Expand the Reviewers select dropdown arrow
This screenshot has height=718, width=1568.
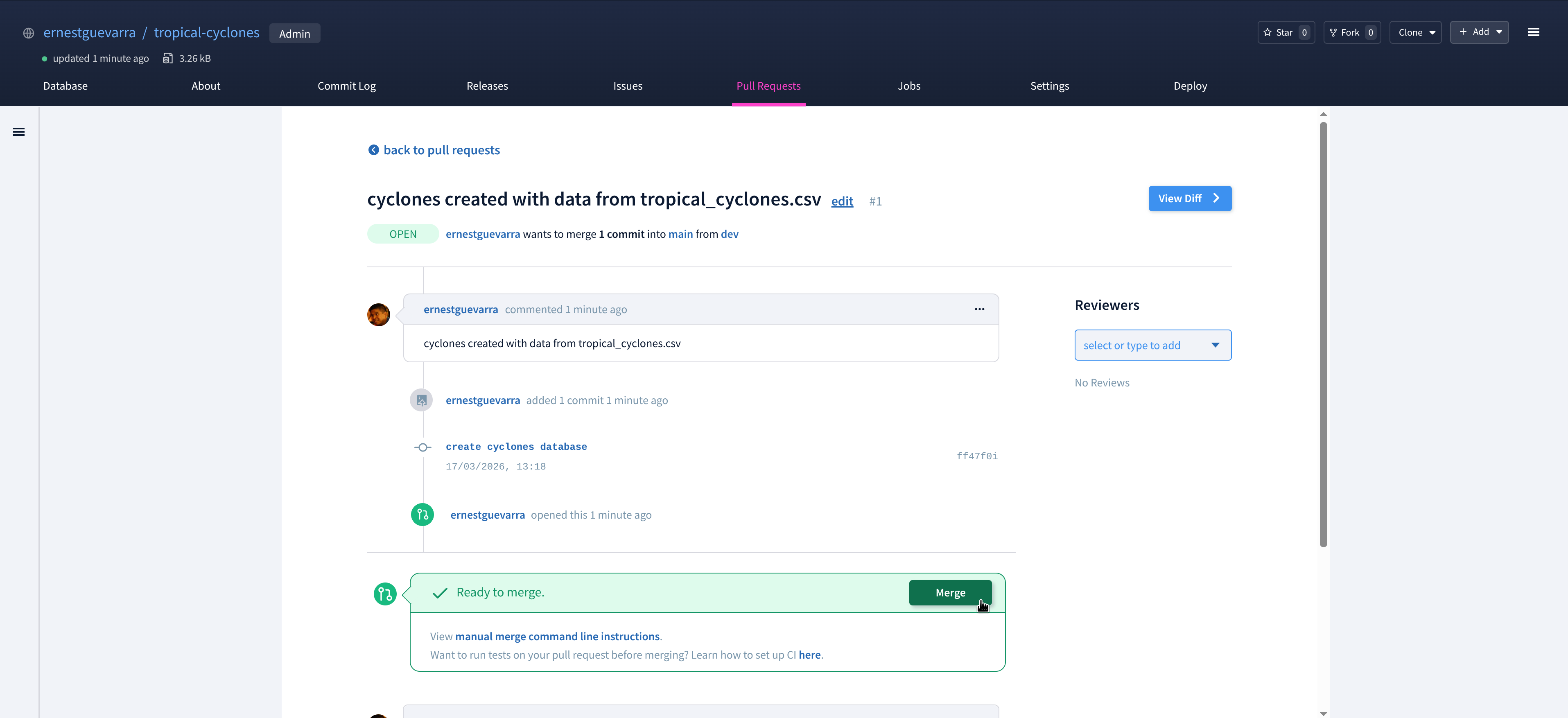pyautogui.click(x=1215, y=345)
